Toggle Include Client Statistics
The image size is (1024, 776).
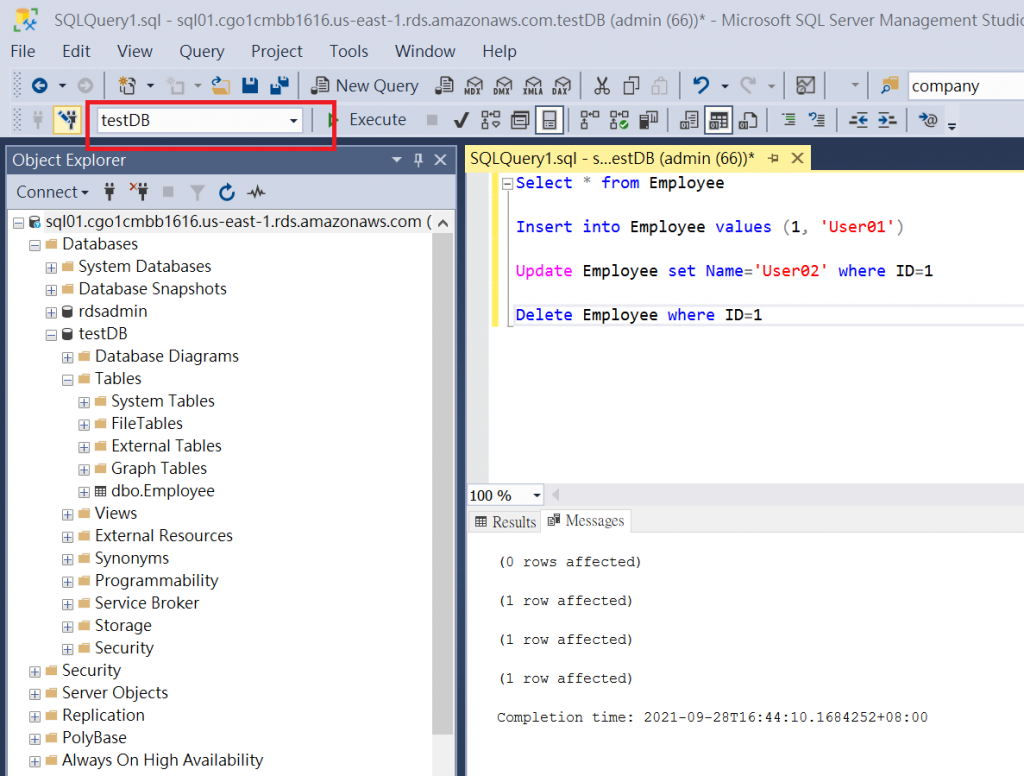pyautogui.click(x=648, y=120)
